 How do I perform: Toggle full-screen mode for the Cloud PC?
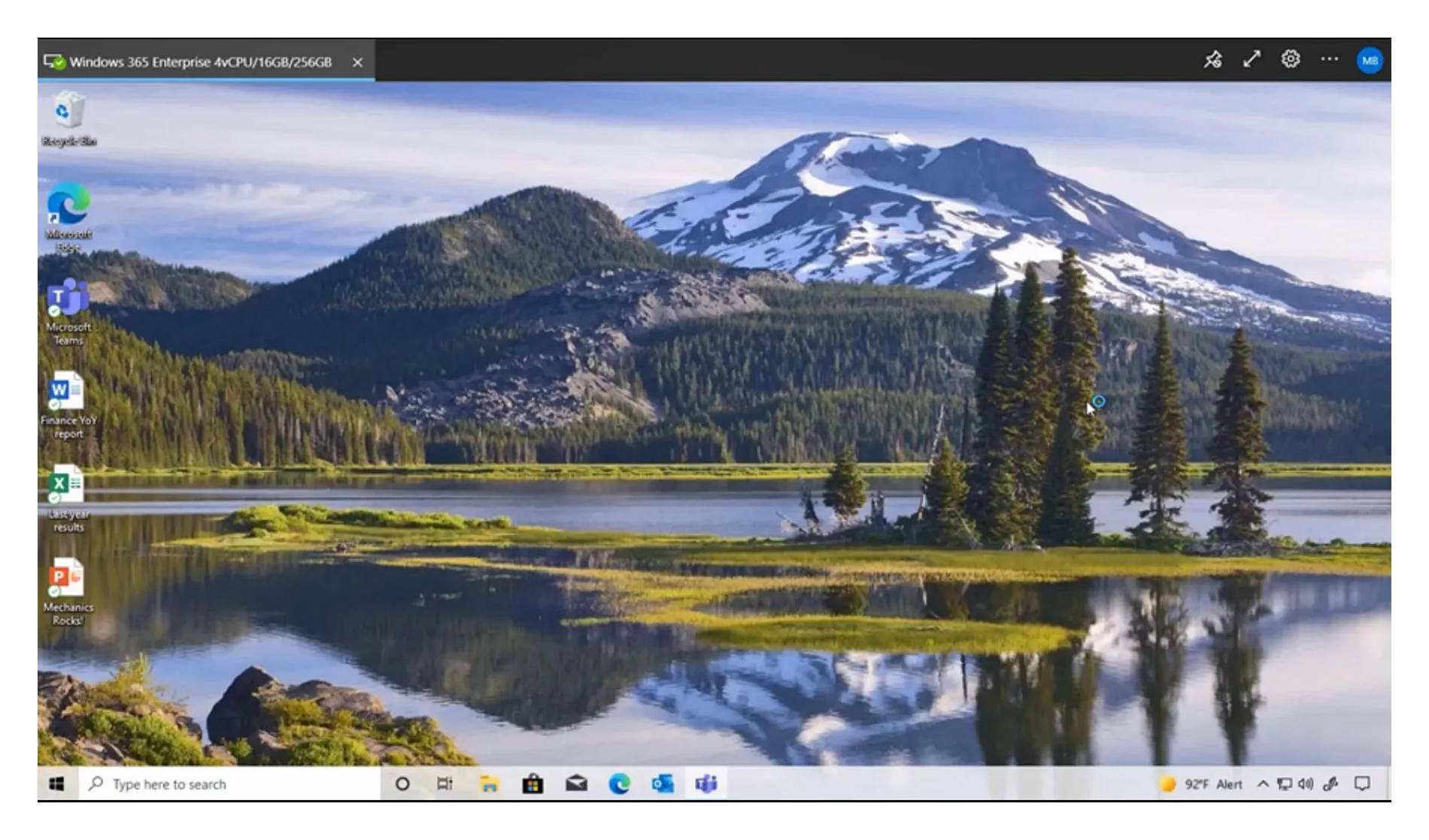coord(1251,59)
